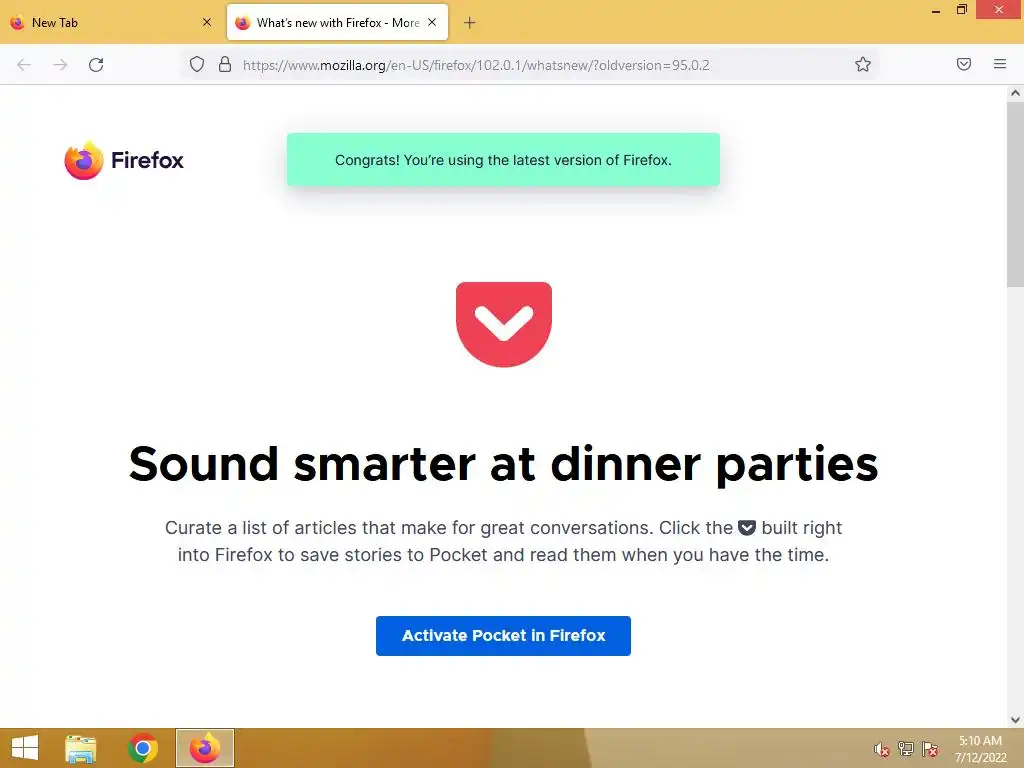Switch to the New Tab tab
The image size is (1024, 768).
[111, 22]
